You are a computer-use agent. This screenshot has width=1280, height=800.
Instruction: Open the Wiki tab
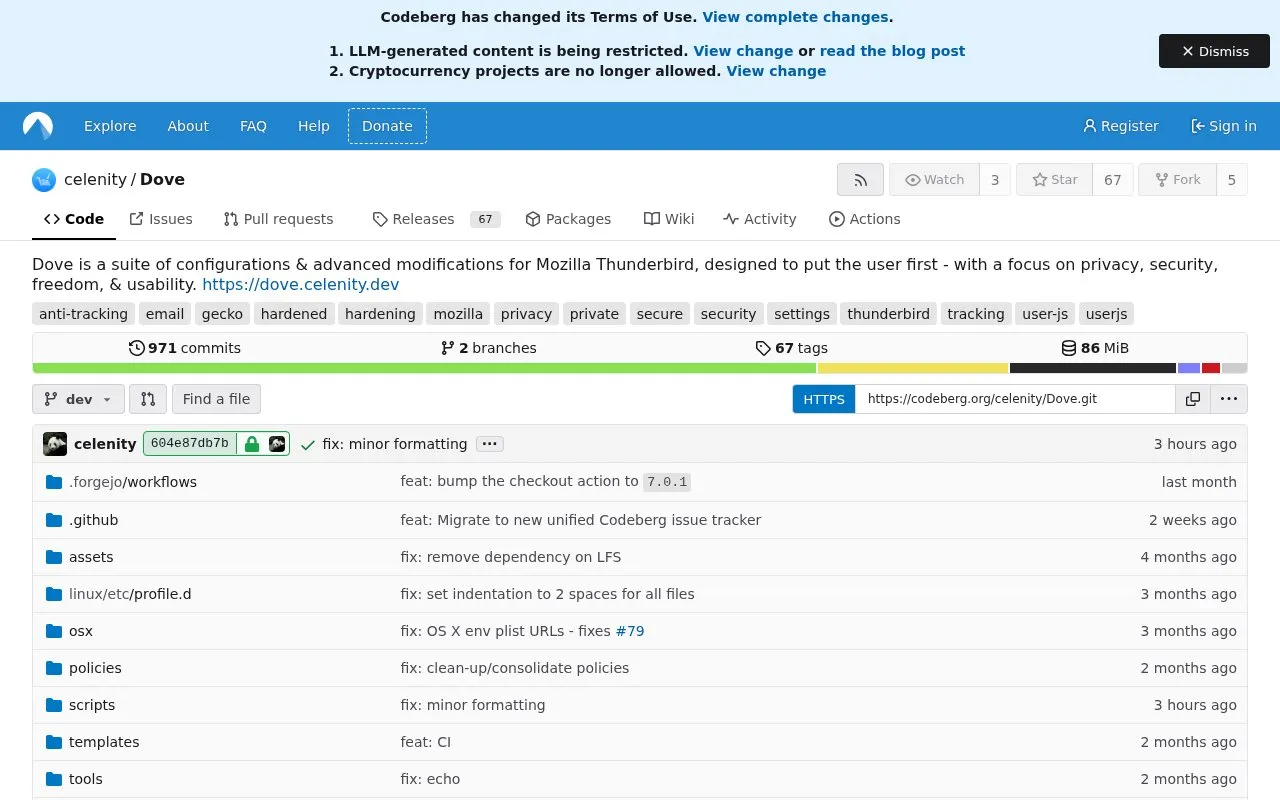[669, 219]
